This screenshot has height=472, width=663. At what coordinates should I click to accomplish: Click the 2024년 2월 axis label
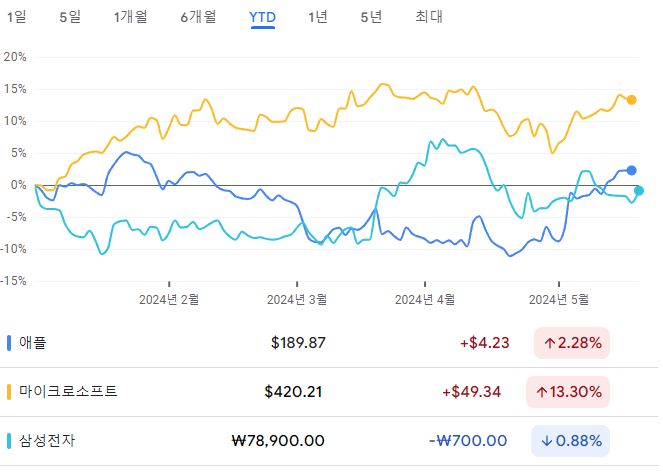(169, 300)
